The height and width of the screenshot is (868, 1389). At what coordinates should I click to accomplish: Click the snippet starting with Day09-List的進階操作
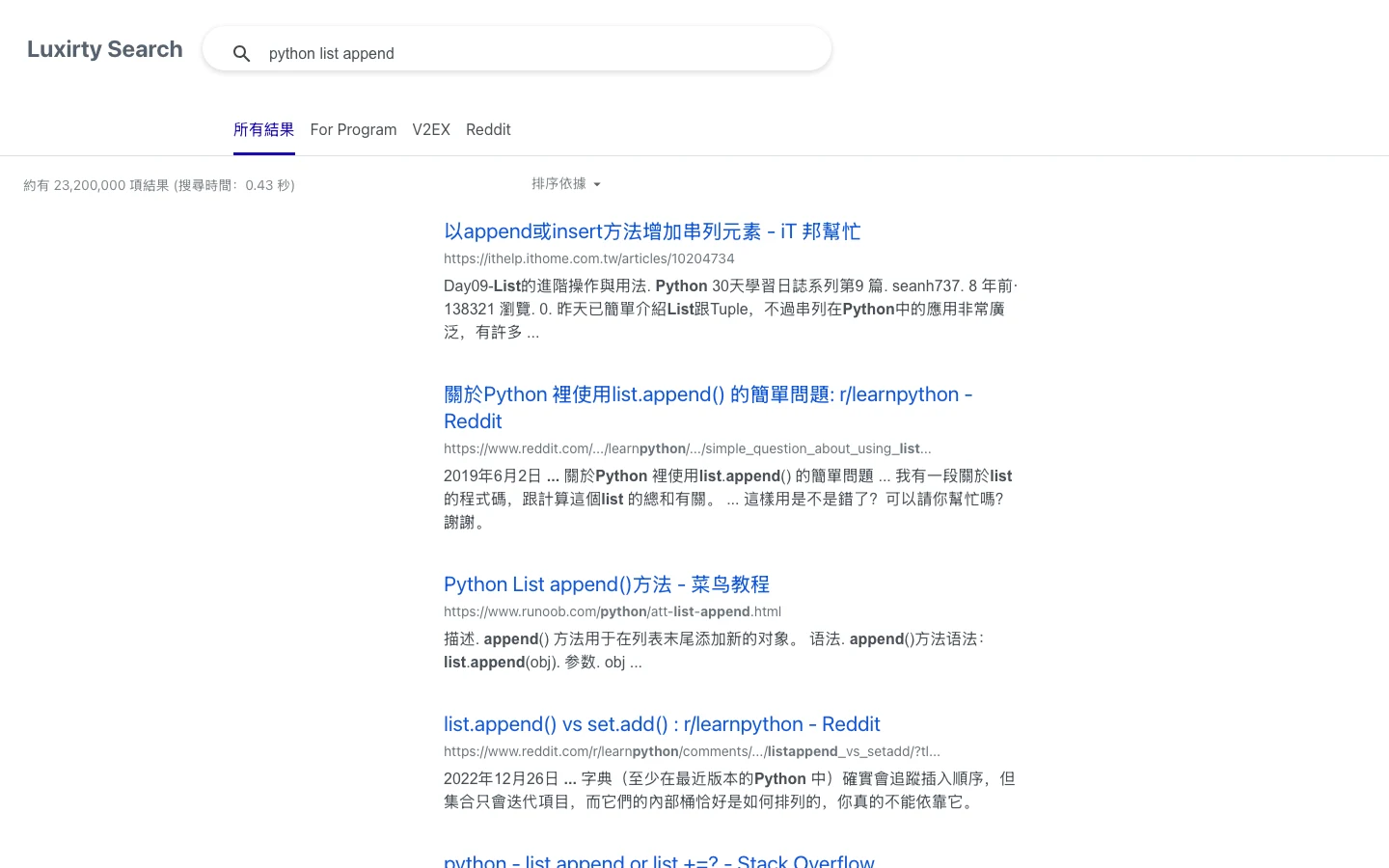point(731,309)
